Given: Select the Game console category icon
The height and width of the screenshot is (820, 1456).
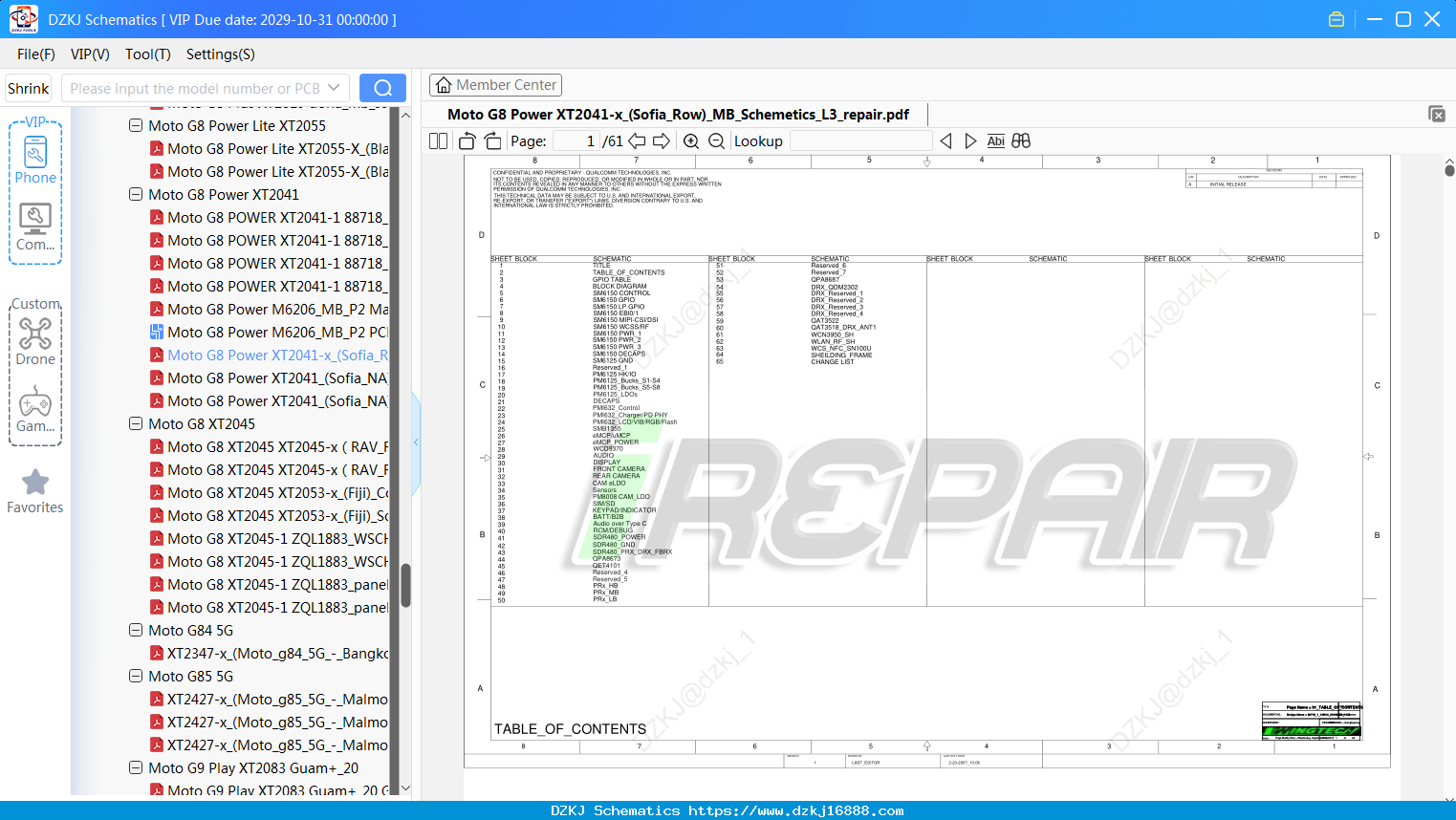Looking at the screenshot, I should point(35,409).
